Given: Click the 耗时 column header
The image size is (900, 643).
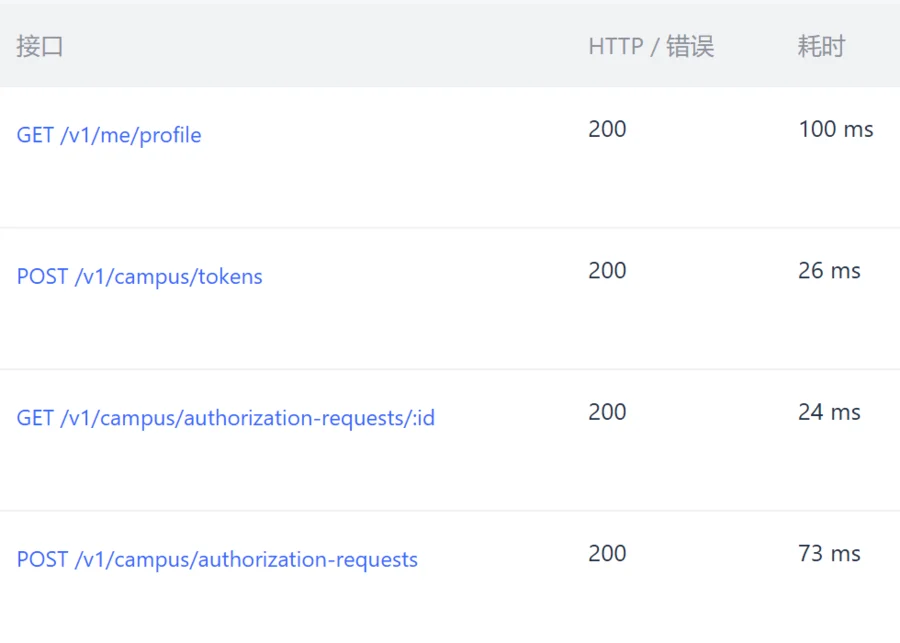Looking at the screenshot, I should click(x=821, y=47).
